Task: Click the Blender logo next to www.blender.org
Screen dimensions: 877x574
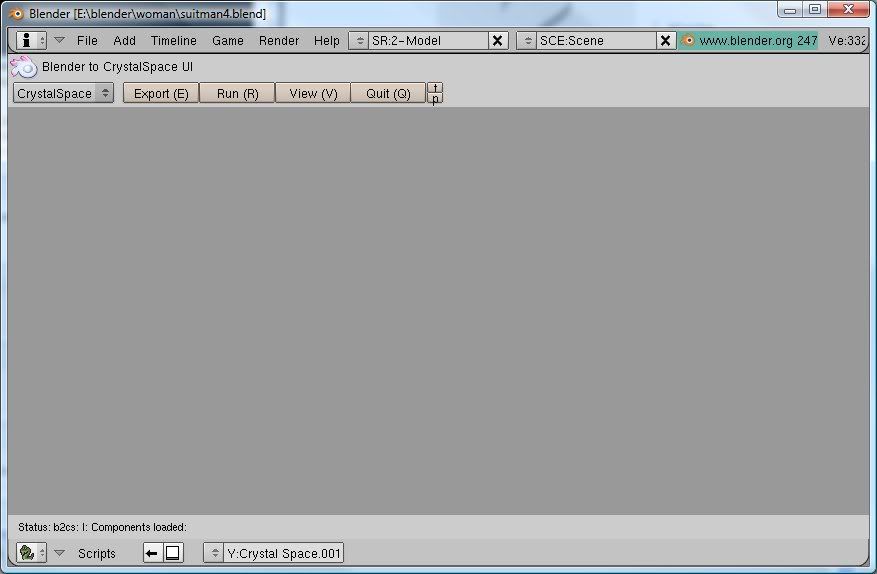Action: 688,40
